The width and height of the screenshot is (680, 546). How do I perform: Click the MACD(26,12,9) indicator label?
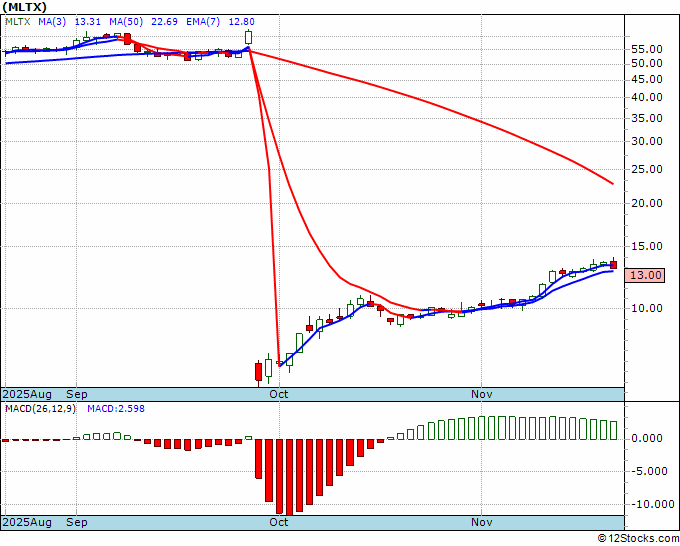point(40,409)
